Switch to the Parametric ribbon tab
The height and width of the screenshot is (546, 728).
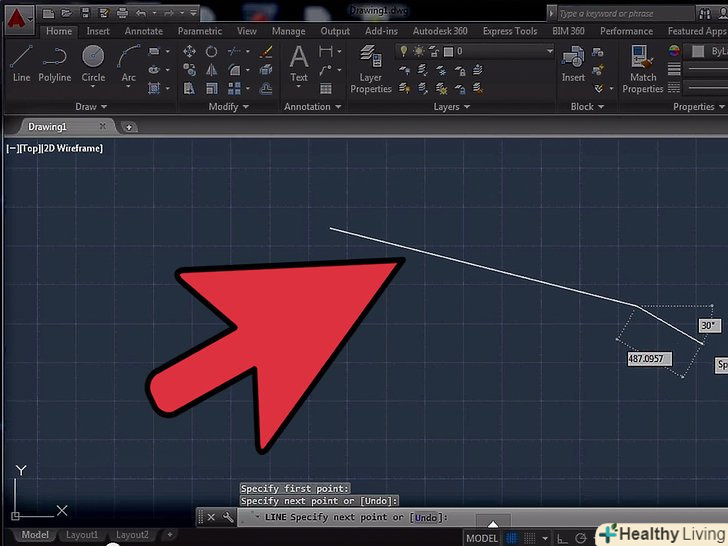coord(200,31)
